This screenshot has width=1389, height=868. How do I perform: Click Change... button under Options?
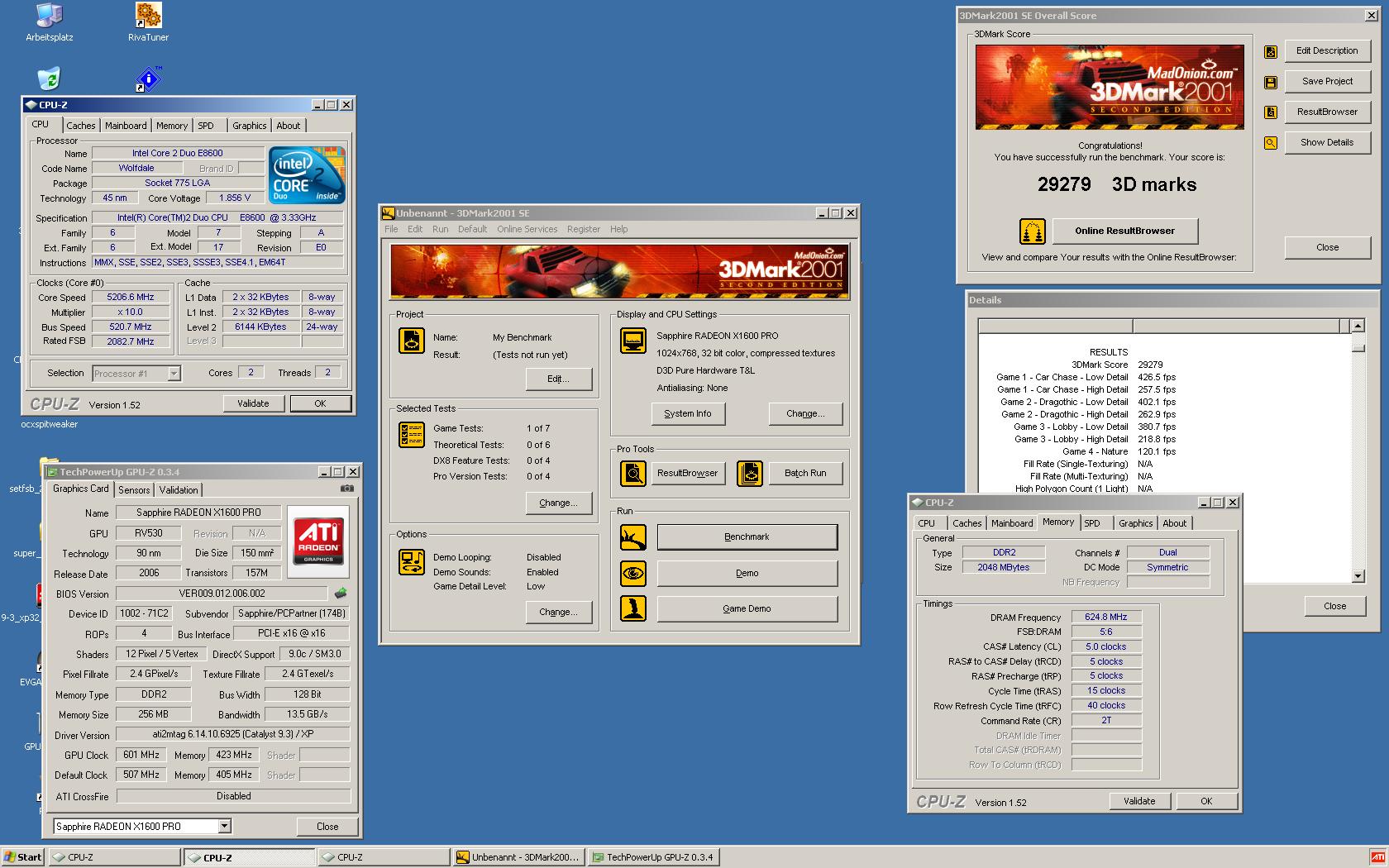[x=558, y=613]
